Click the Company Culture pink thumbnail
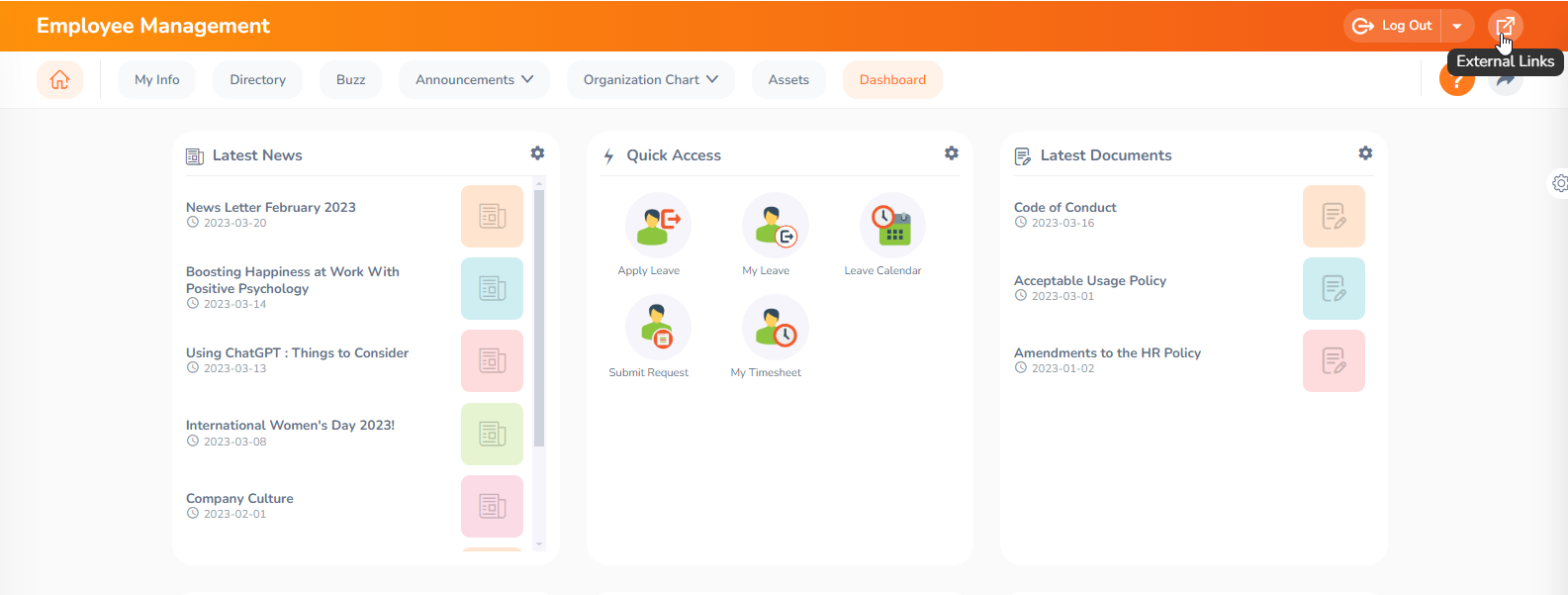The width and height of the screenshot is (1568, 595). click(x=492, y=506)
